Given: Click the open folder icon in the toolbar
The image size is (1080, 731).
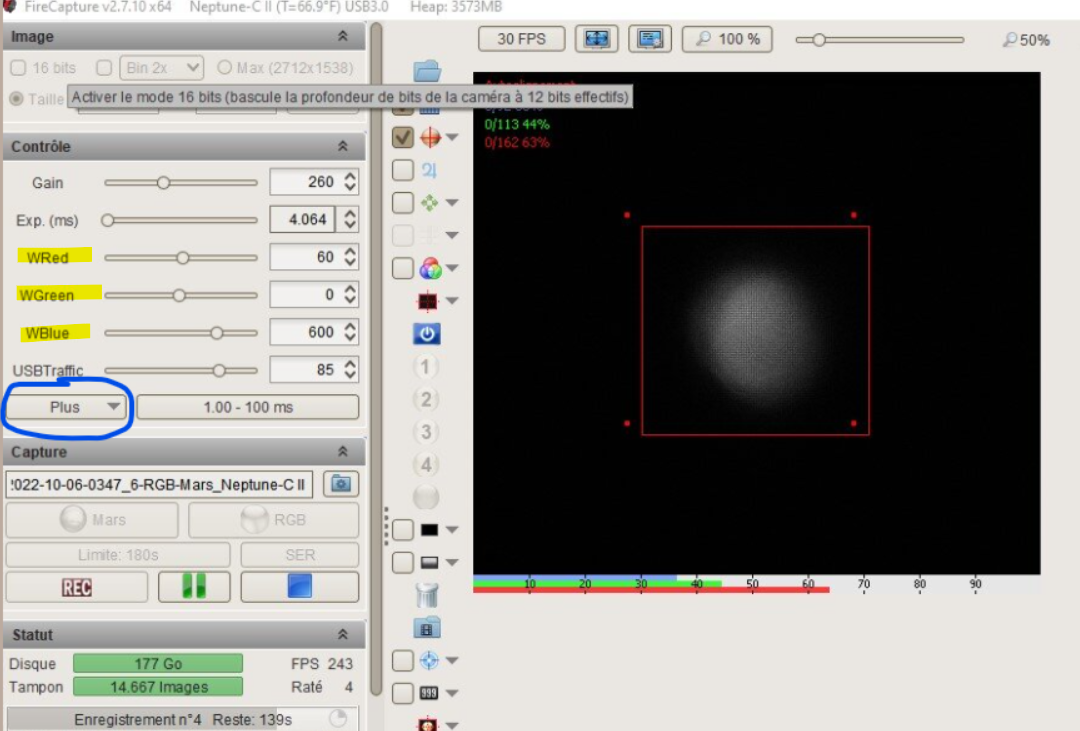Looking at the screenshot, I should [427, 71].
